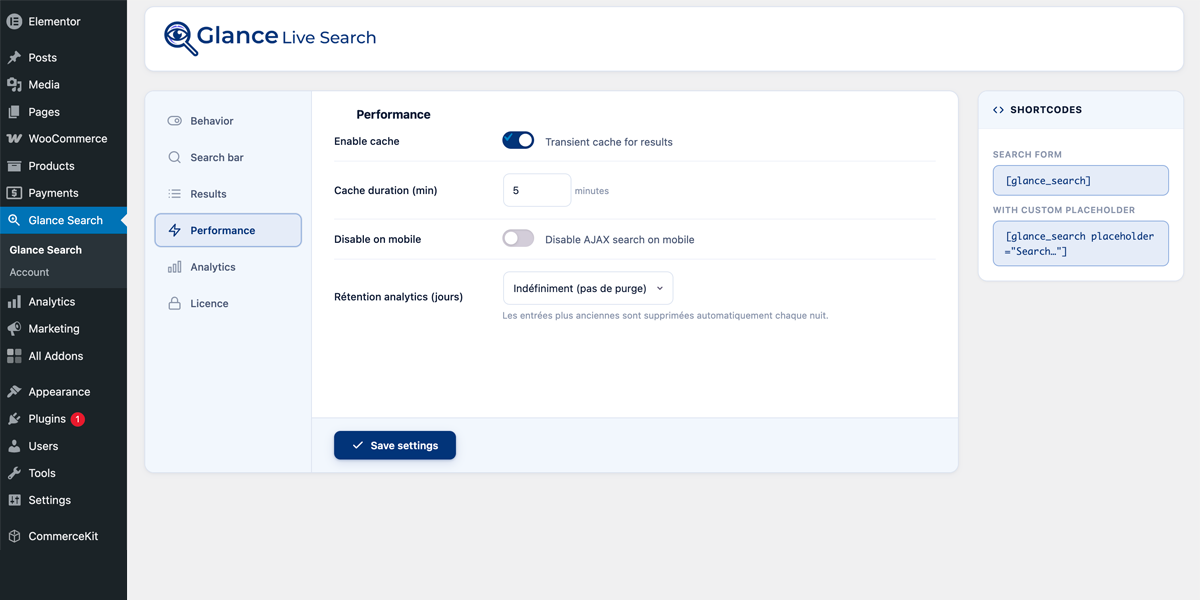1200x600 pixels.
Task: Open Elementor from the admin sidebar
Action: 14,20
